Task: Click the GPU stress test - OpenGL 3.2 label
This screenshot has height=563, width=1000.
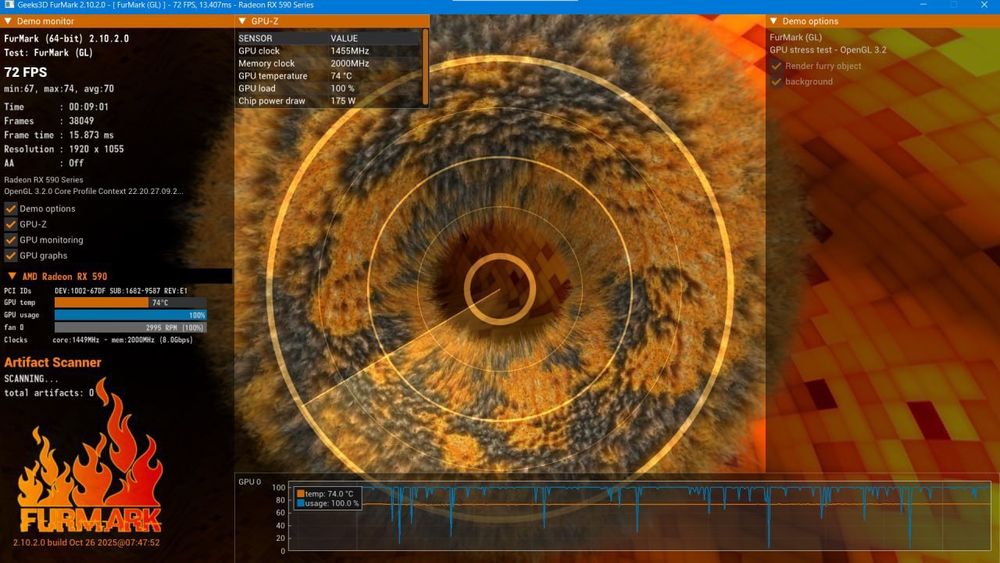Action: (828, 50)
